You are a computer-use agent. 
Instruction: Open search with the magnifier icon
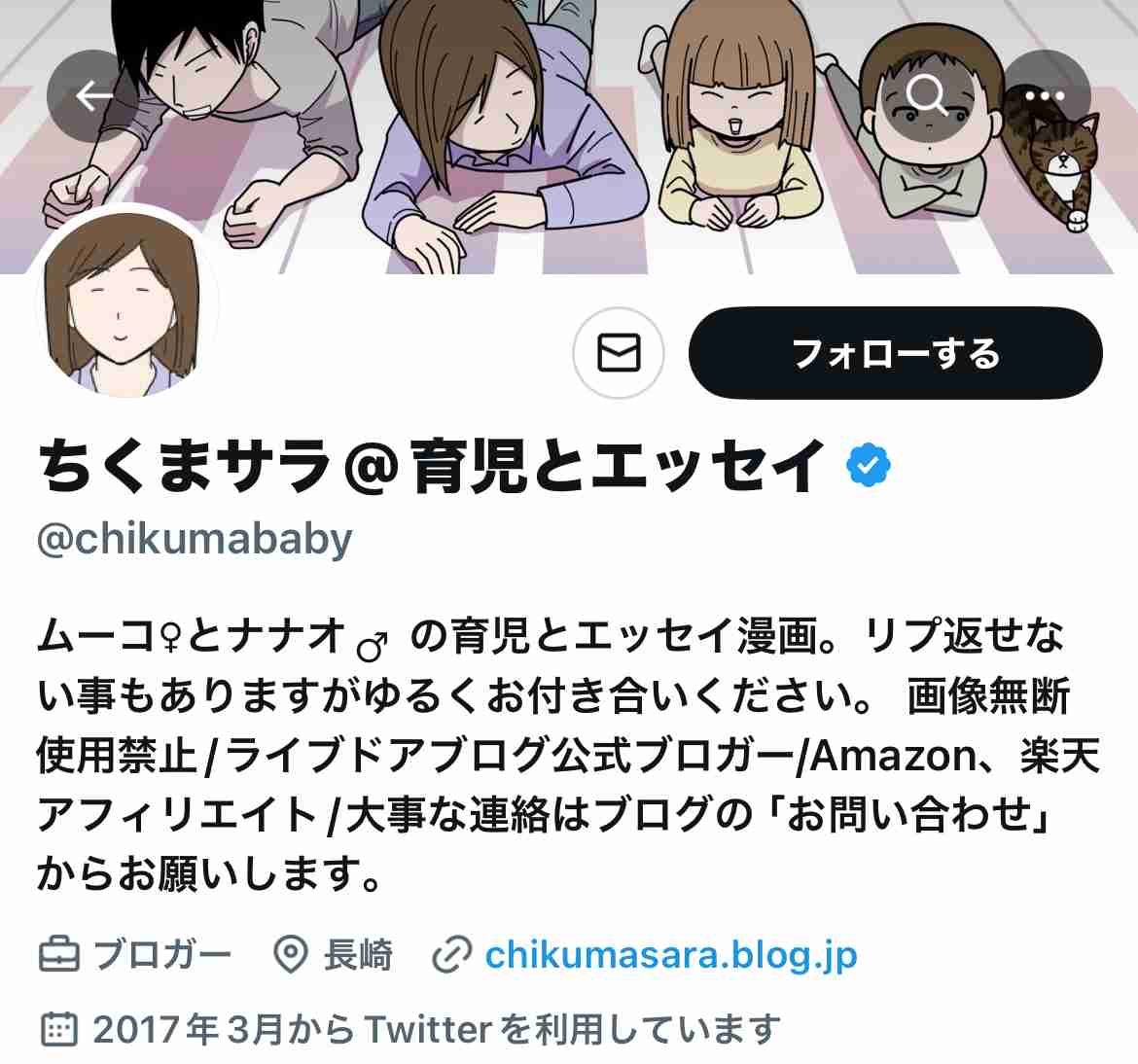click(x=926, y=95)
